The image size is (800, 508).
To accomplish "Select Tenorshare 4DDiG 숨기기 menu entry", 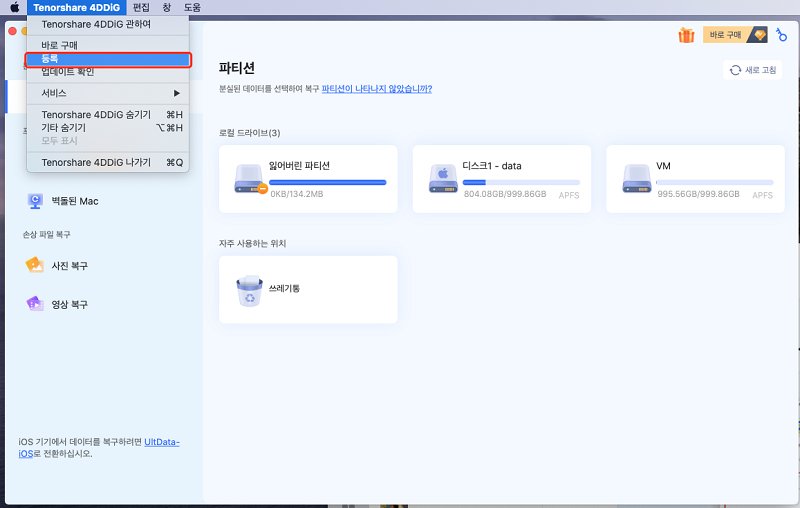I will pyautogui.click(x=108, y=115).
